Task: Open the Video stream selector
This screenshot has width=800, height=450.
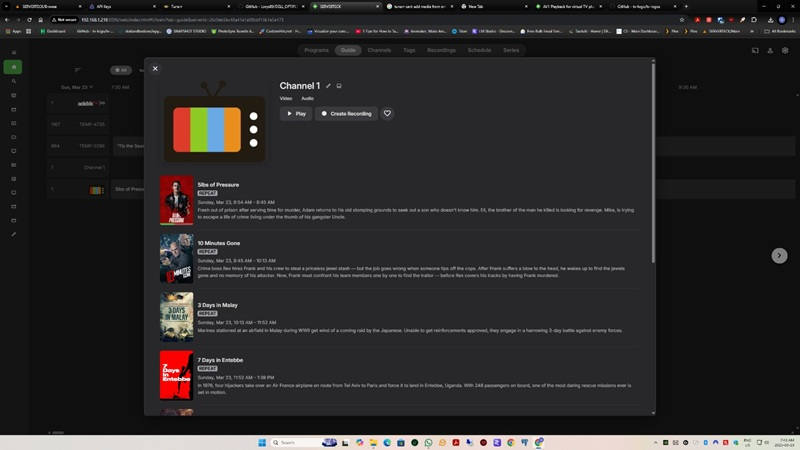Action: click(x=286, y=98)
